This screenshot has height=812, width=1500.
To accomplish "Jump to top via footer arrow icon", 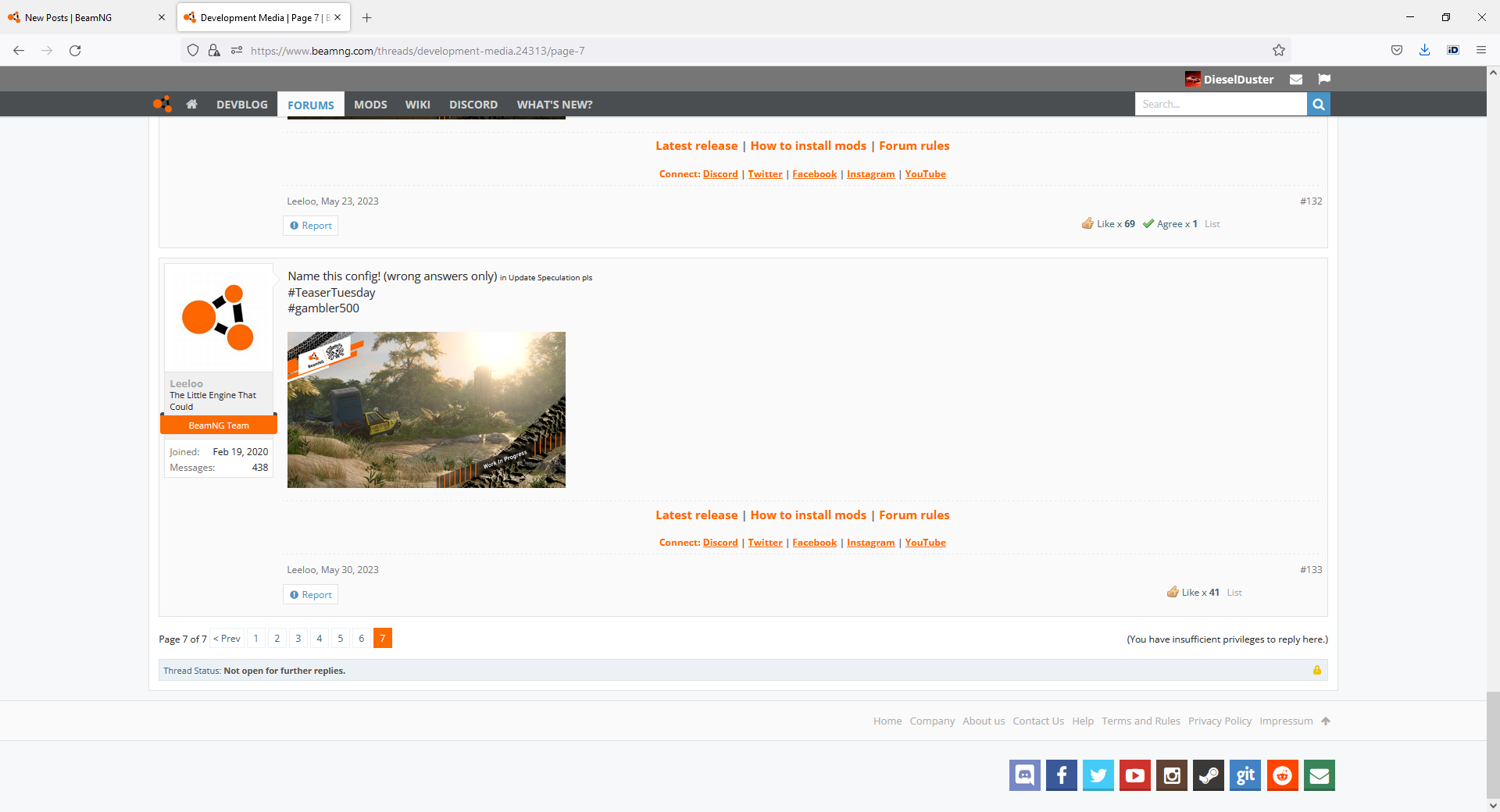I will 1325,721.
